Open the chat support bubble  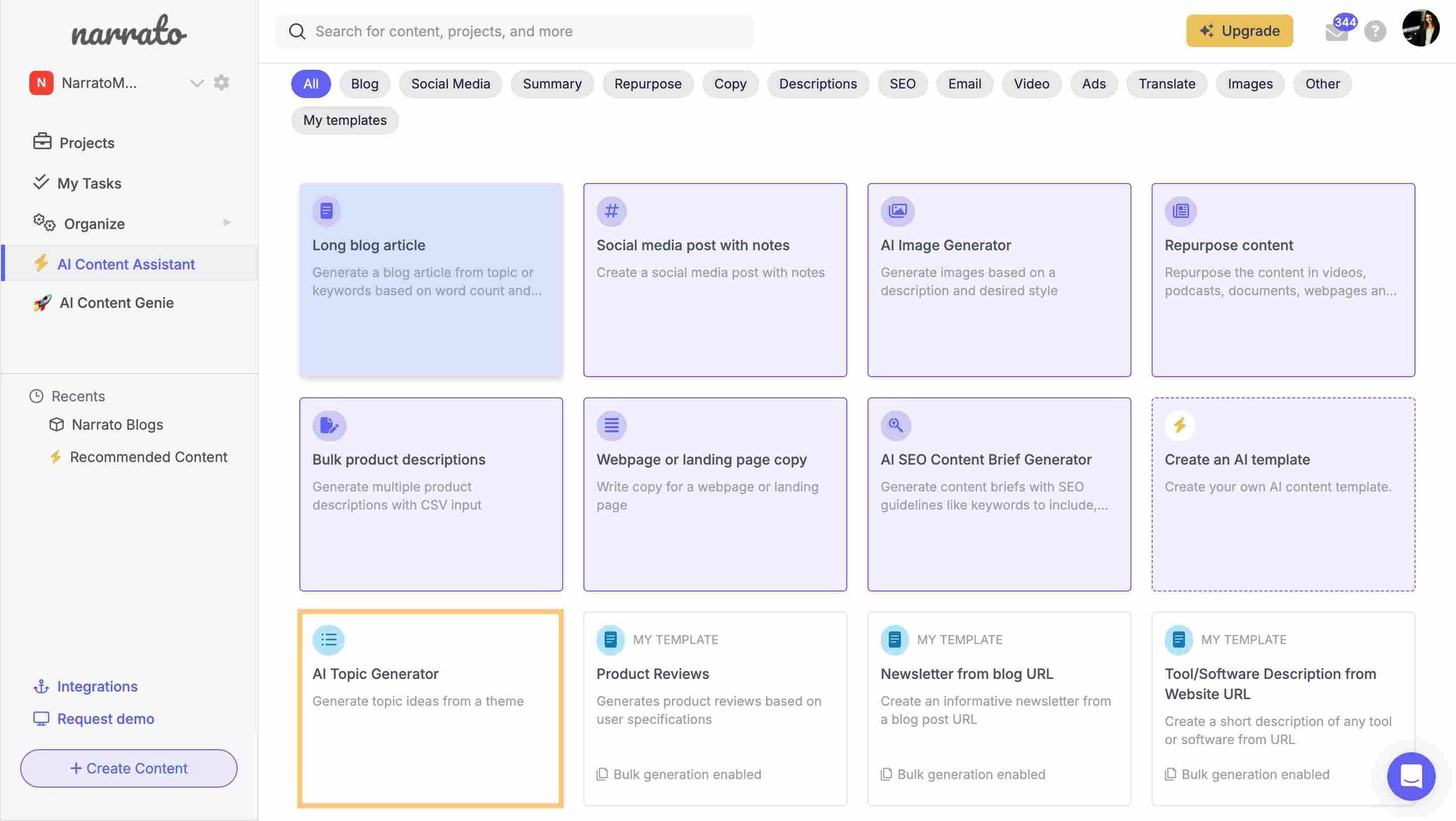(x=1411, y=776)
